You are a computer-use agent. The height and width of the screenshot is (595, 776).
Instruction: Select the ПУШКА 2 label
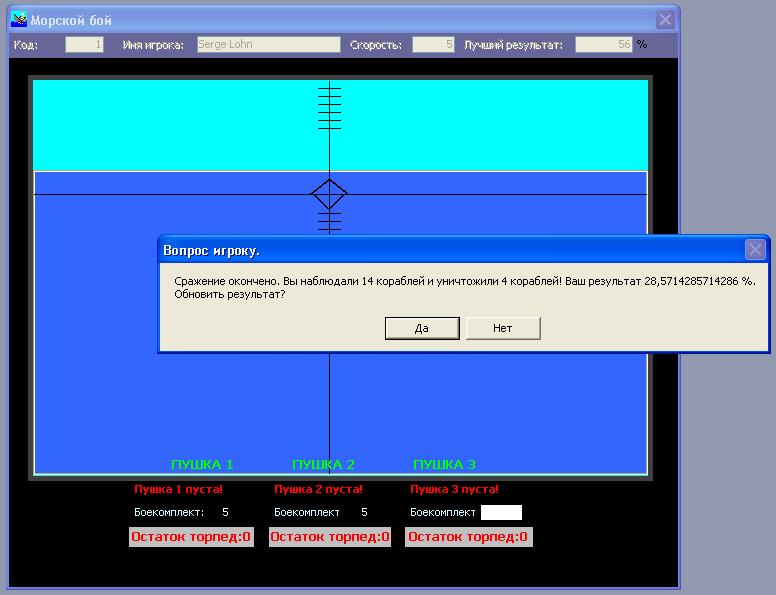[323, 465]
